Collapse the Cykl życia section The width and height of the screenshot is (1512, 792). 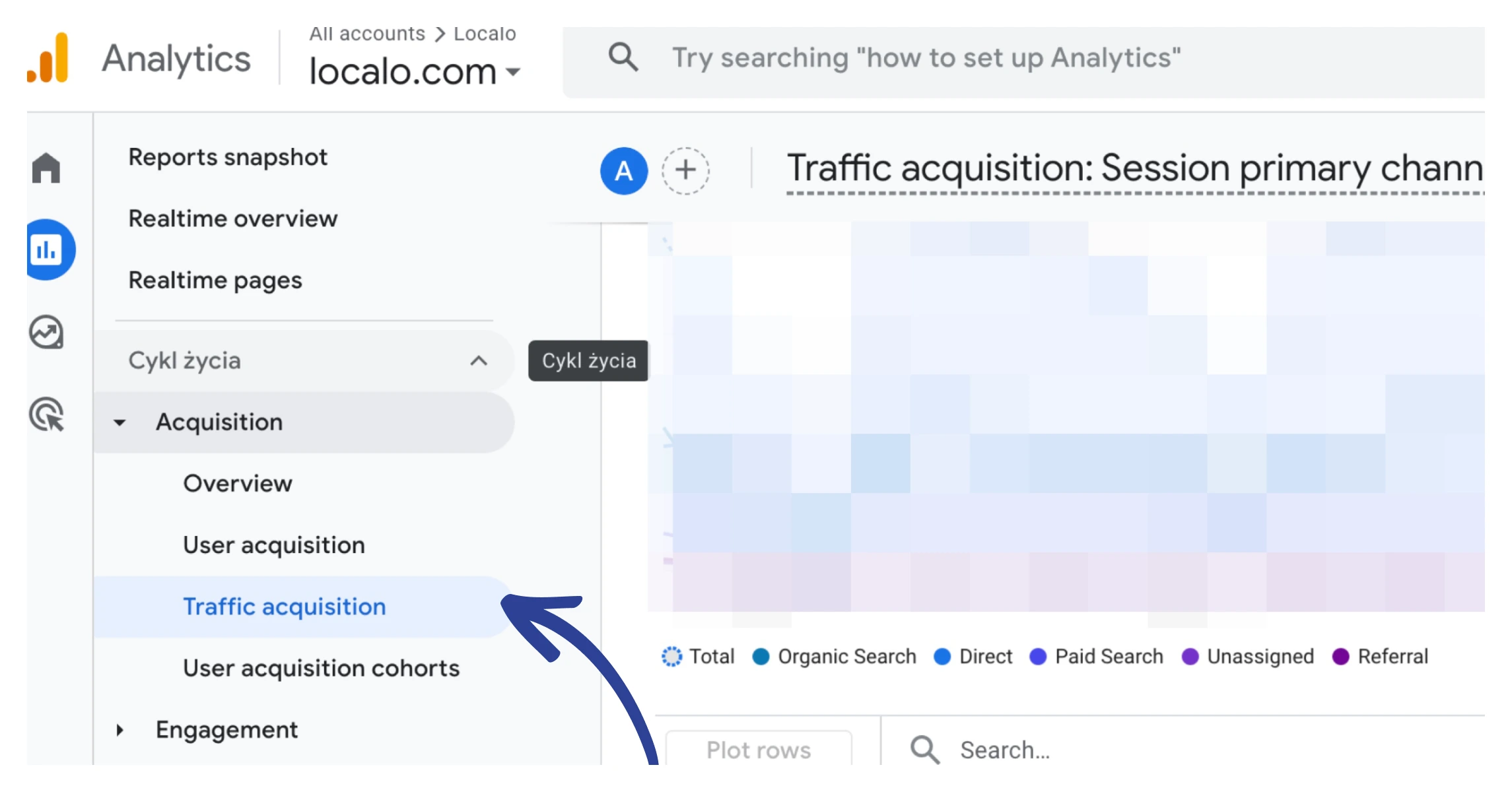(479, 361)
